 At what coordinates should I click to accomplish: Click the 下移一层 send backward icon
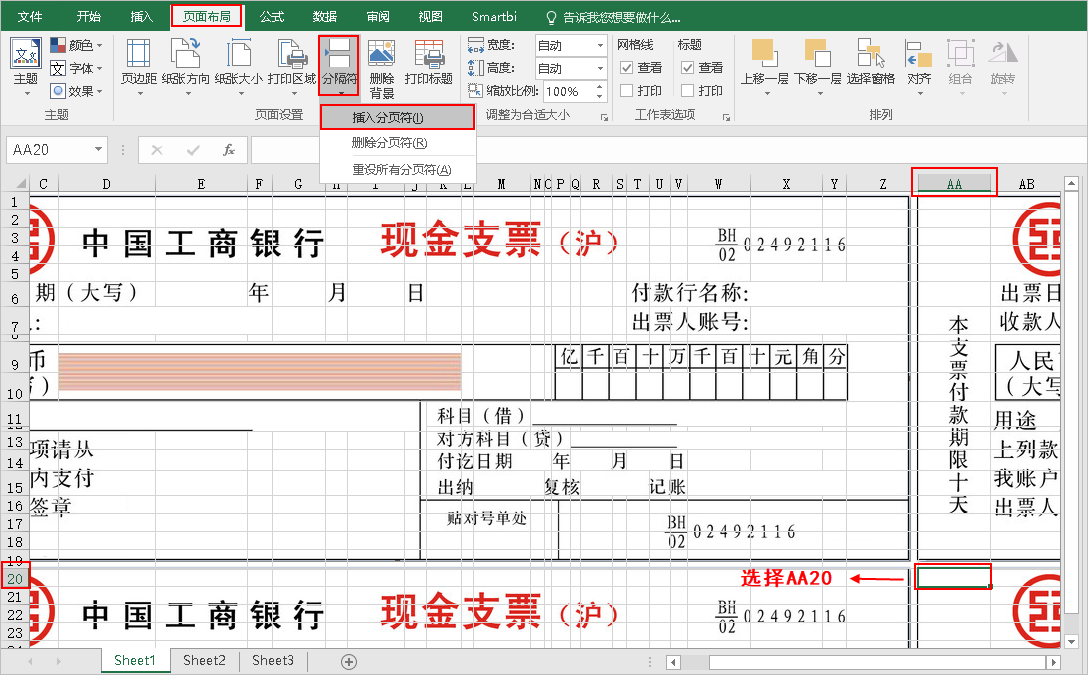(817, 66)
